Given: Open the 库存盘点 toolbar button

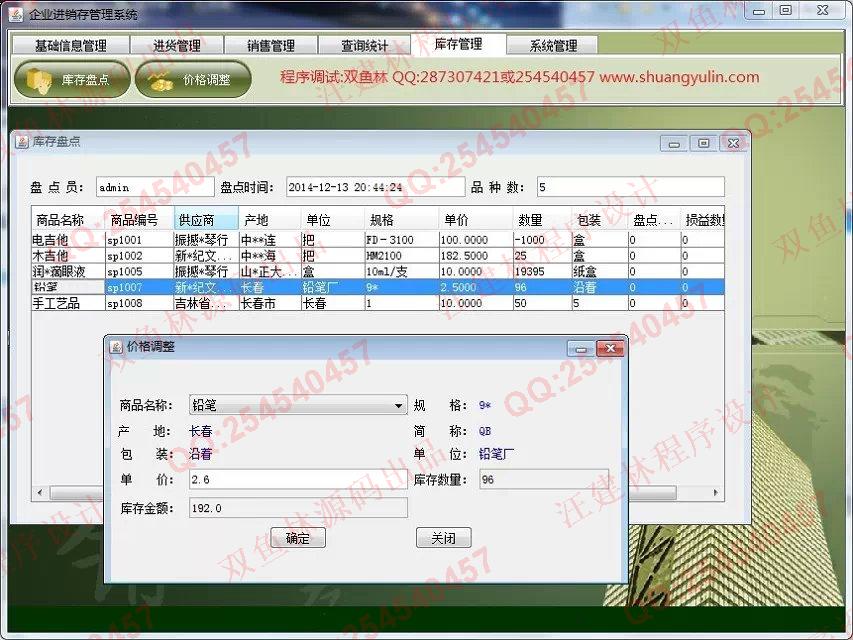Looking at the screenshot, I should coord(72,79).
